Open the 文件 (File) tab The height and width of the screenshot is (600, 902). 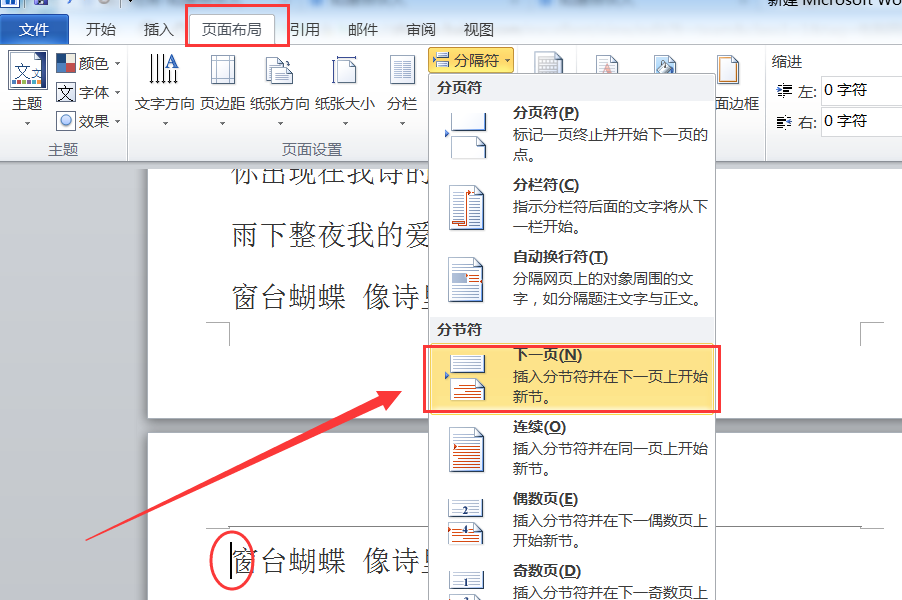34,29
